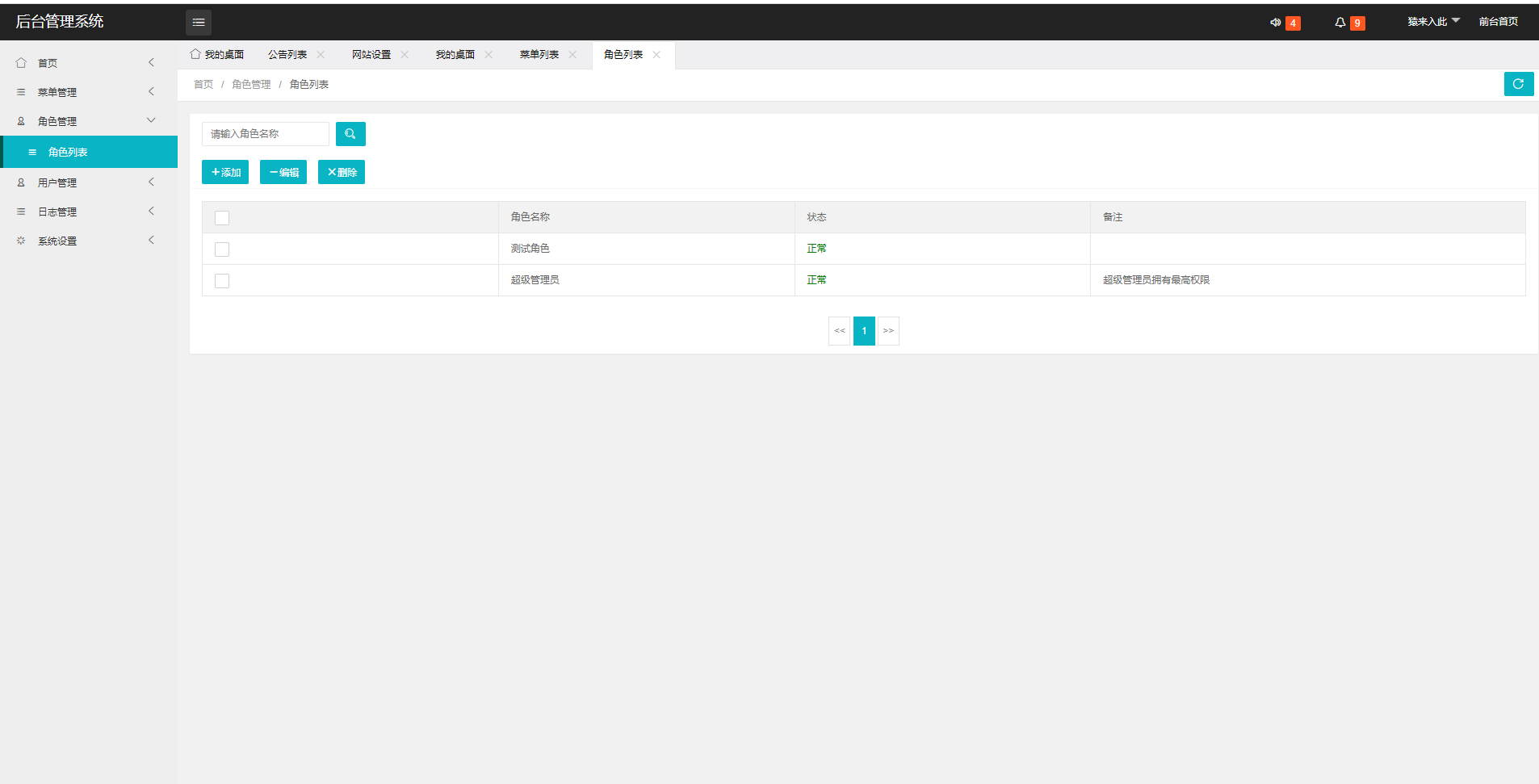
Task: Click the 编辑 edit button
Action: pyautogui.click(x=283, y=172)
